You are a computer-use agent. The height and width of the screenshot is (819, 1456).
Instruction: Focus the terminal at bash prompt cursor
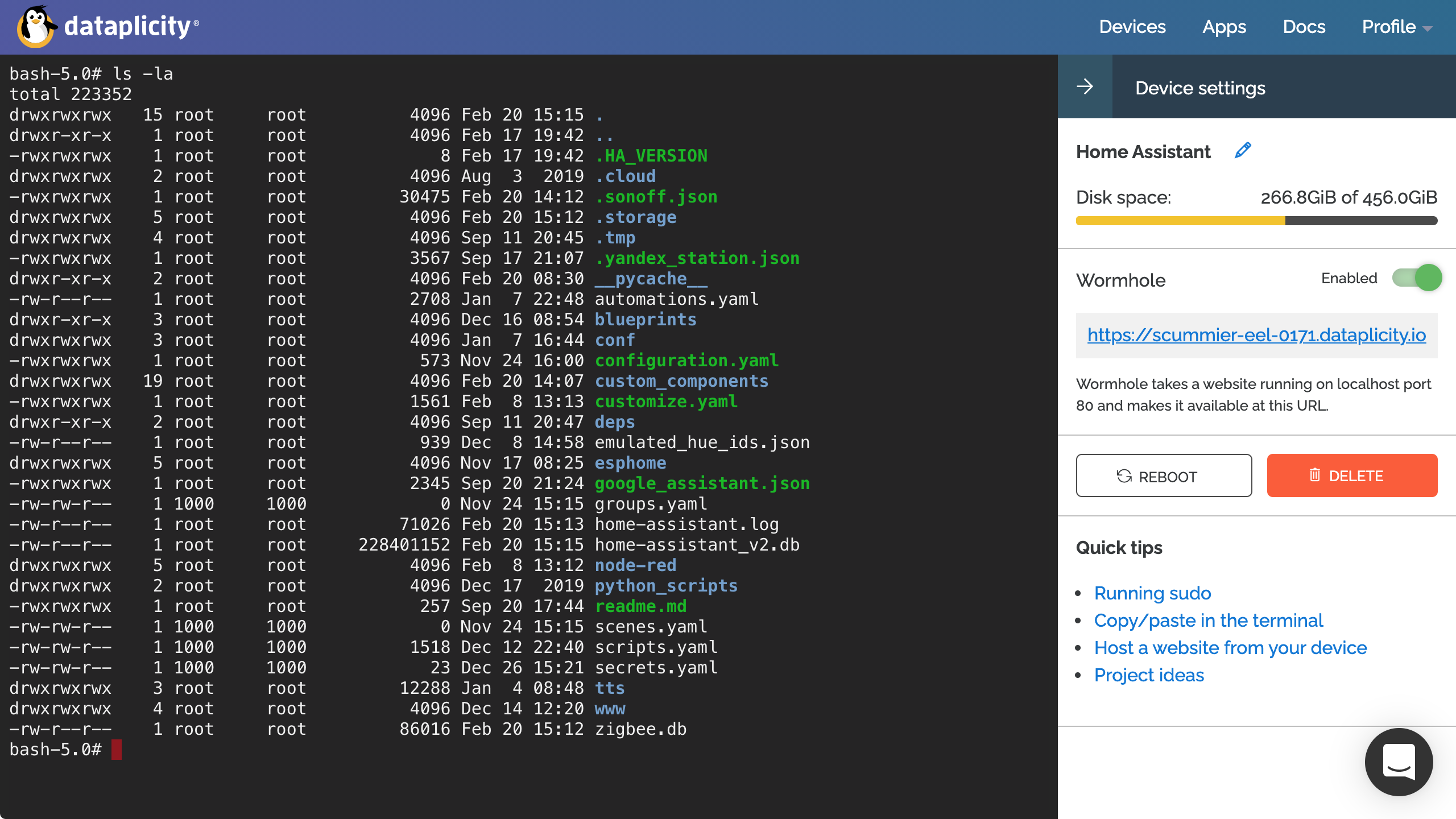[117, 750]
